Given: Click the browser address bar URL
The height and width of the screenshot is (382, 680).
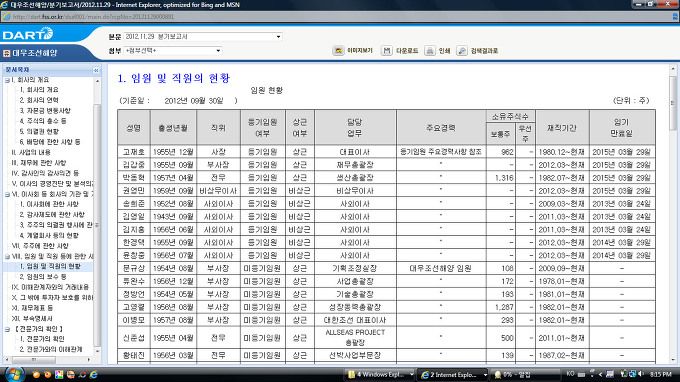Looking at the screenshot, I should point(93,17).
